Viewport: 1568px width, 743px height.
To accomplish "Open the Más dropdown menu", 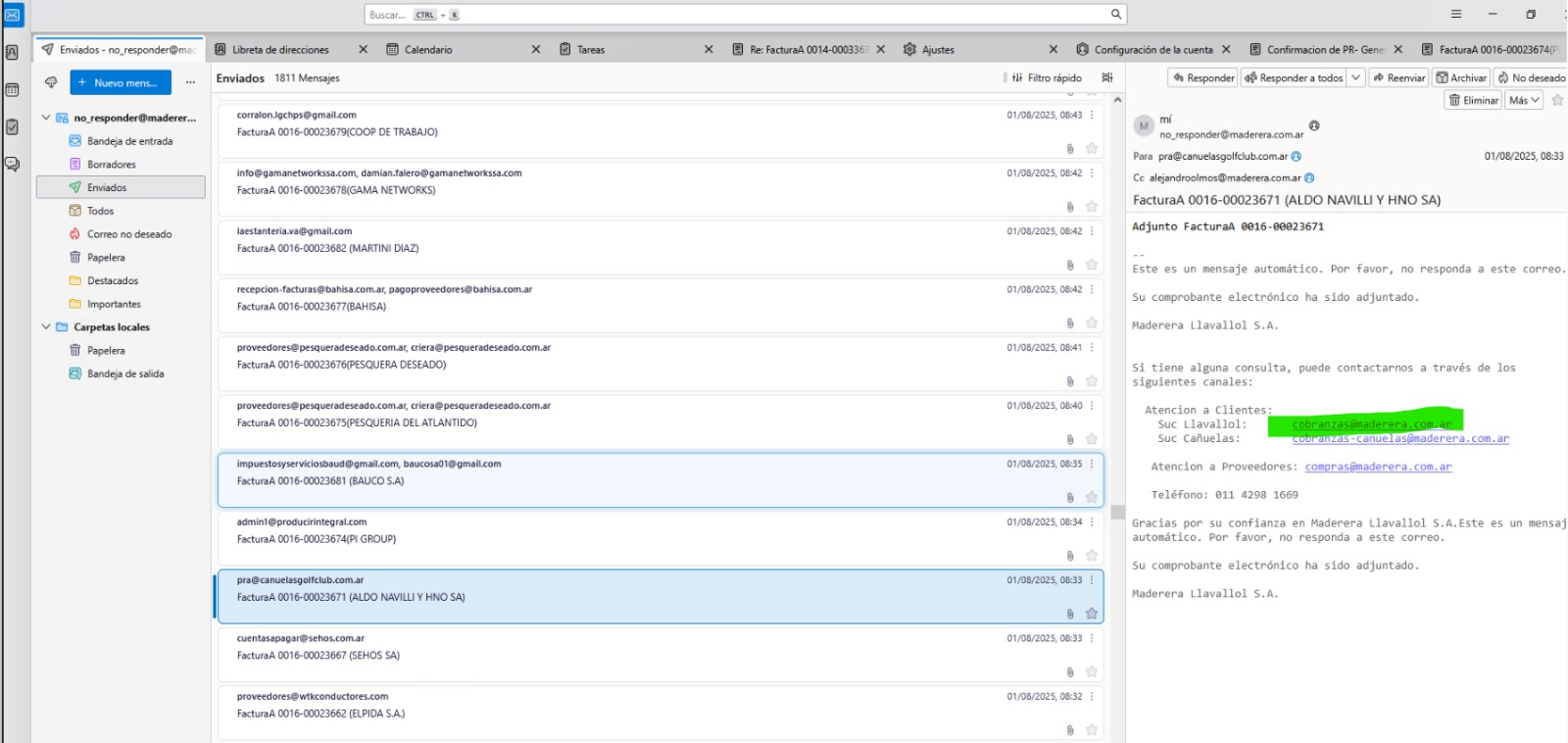I will click(x=1524, y=100).
